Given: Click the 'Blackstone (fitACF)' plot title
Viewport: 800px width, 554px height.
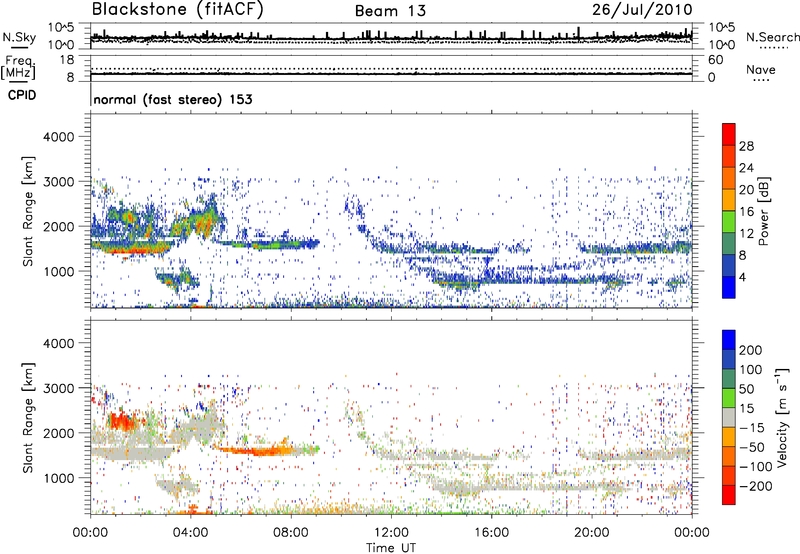Looking at the screenshot, I should pyautogui.click(x=178, y=9).
